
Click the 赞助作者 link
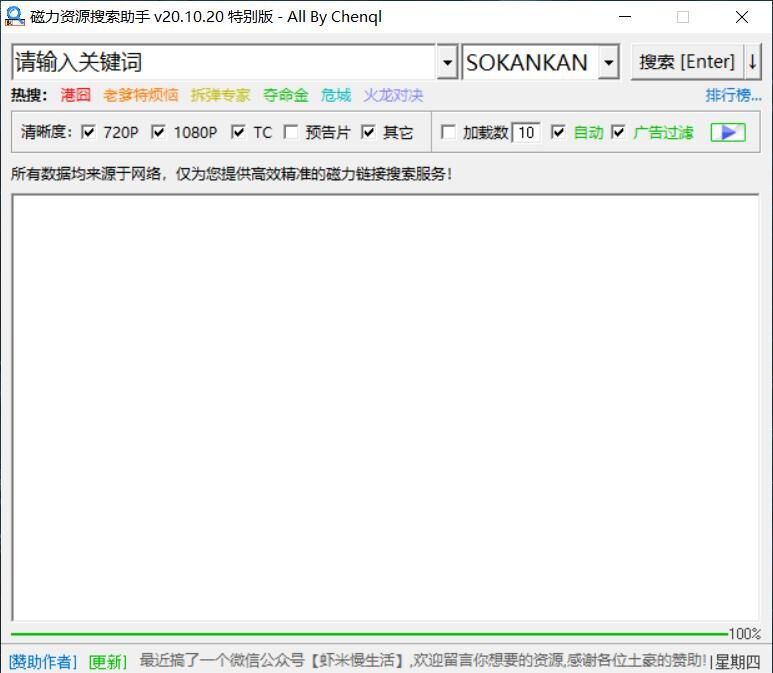[43, 661]
